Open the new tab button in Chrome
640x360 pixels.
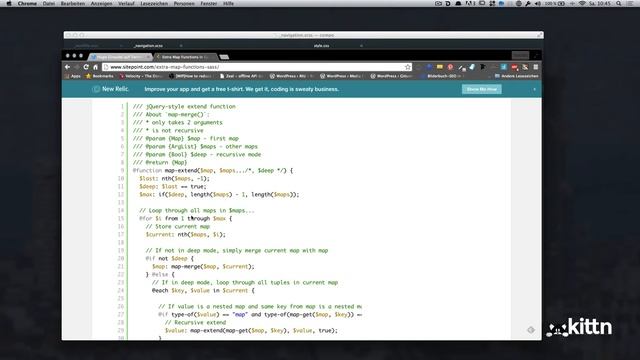[224, 57]
